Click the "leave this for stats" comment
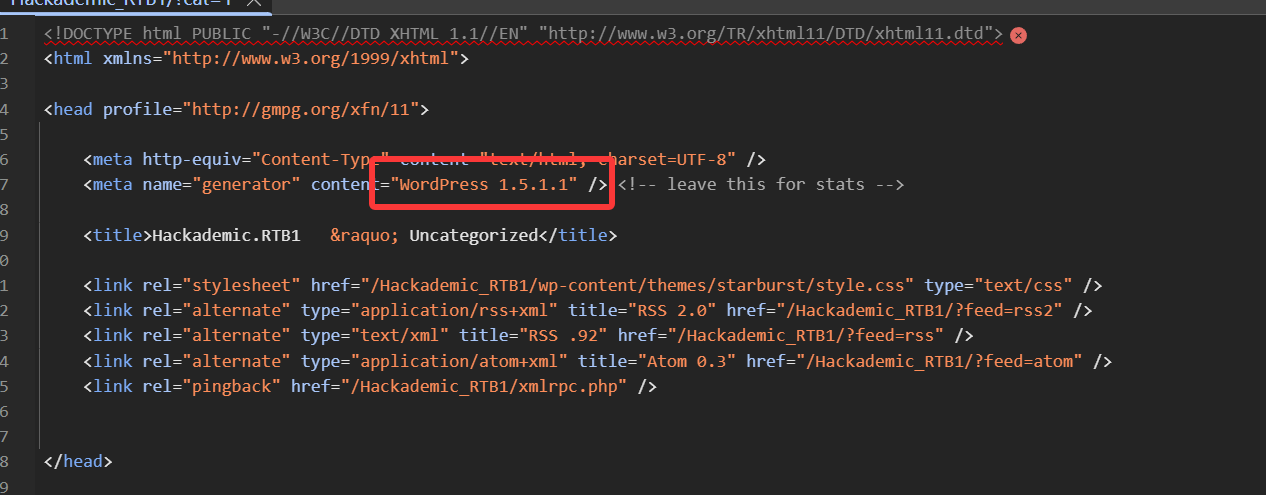The height and width of the screenshot is (495, 1266). (761, 184)
